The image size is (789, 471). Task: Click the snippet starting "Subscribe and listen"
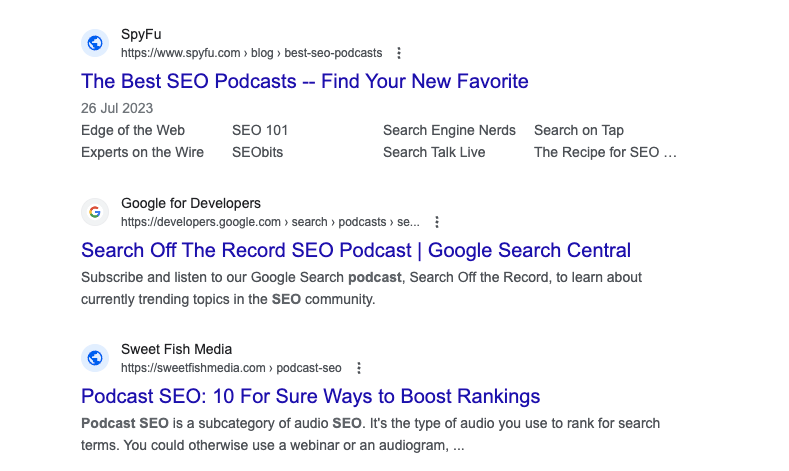tap(361, 288)
